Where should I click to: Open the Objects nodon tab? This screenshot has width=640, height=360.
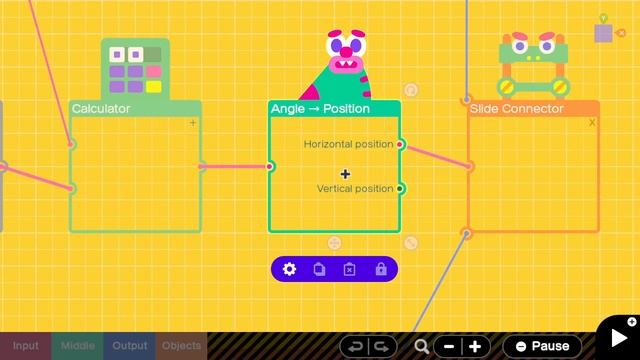pos(181,346)
